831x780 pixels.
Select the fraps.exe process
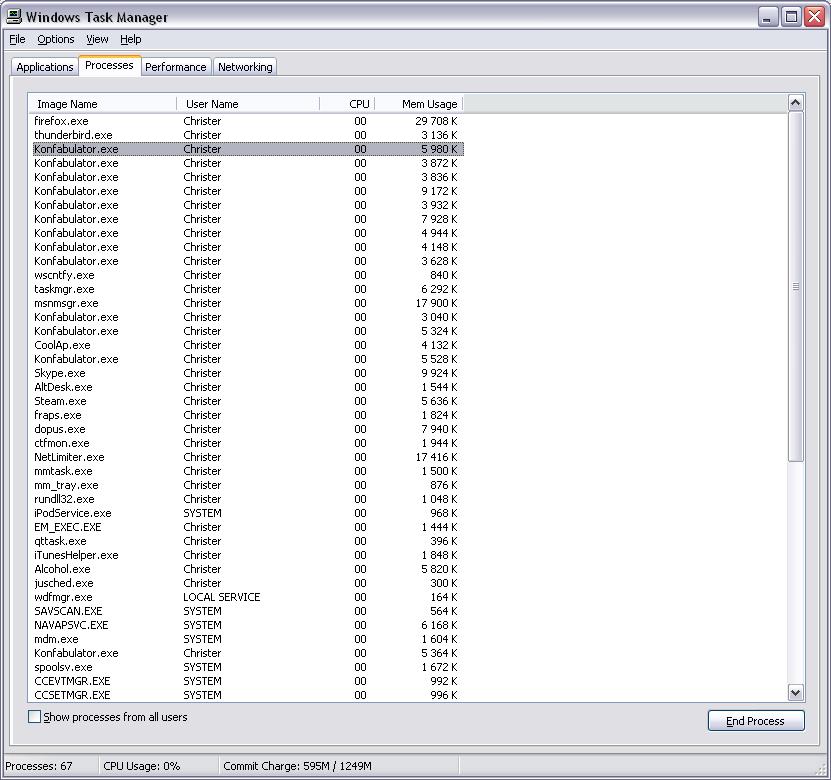tap(248, 415)
